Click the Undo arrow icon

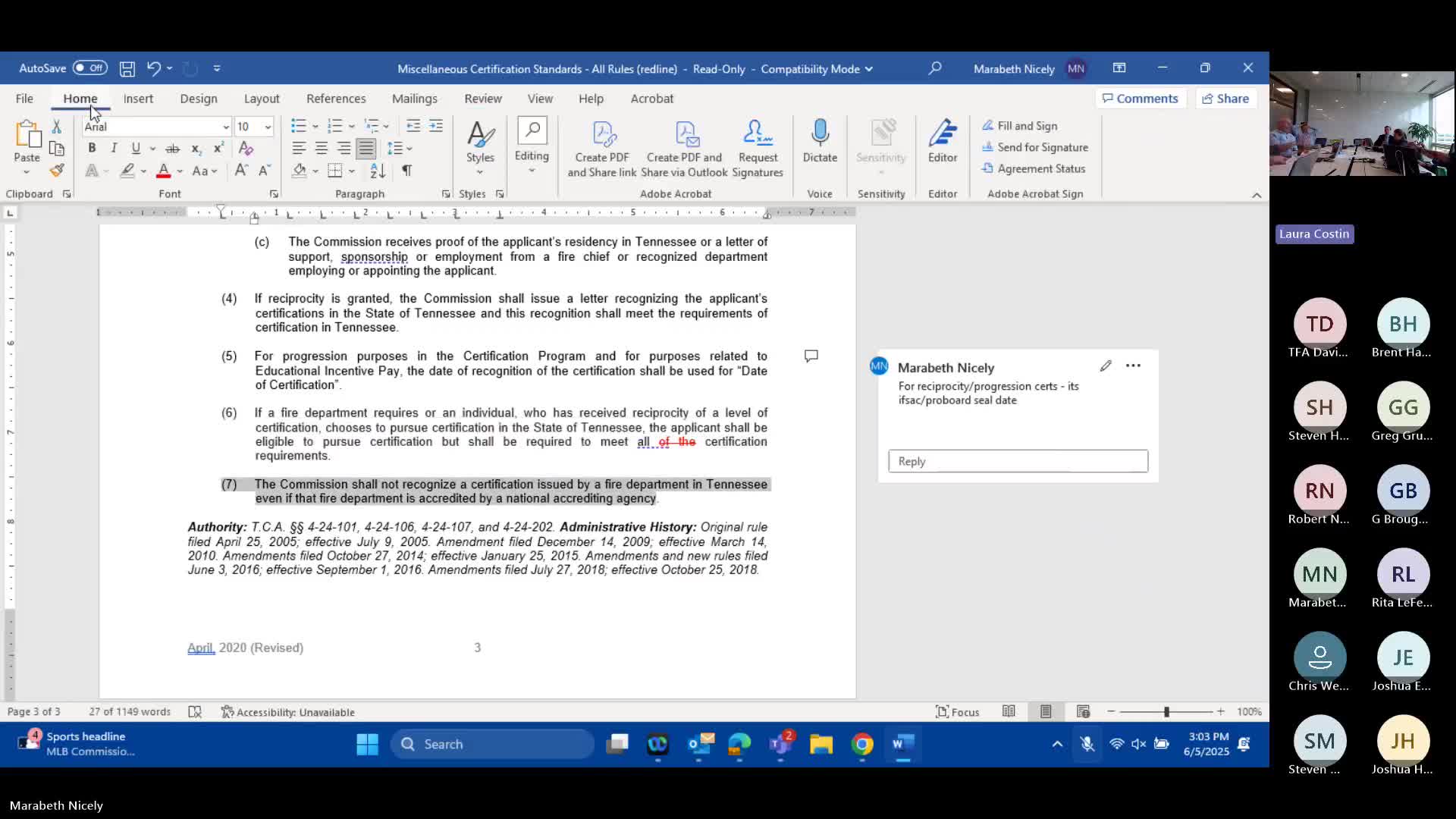[x=153, y=68]
